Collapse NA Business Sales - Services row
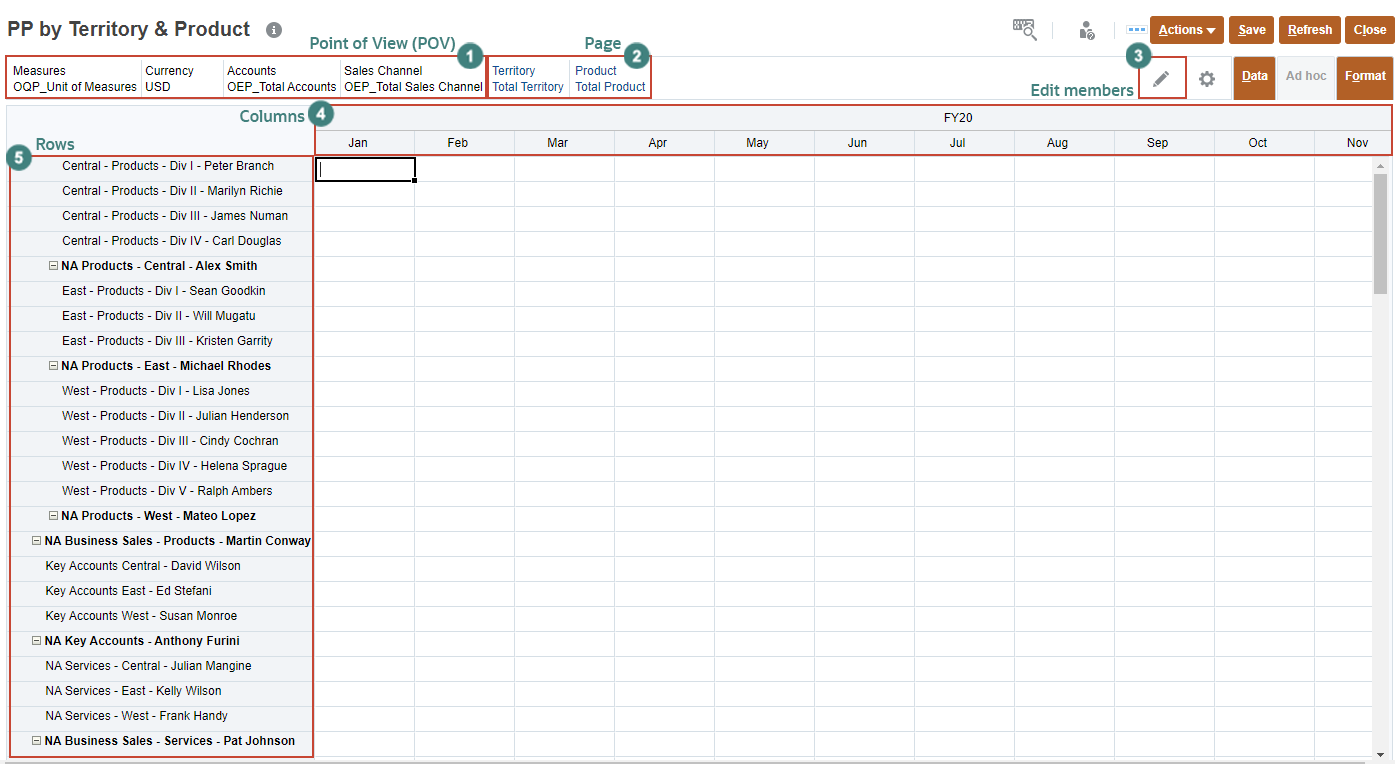This screenshot has height=764, width=1395. click(x=36, y=740)
